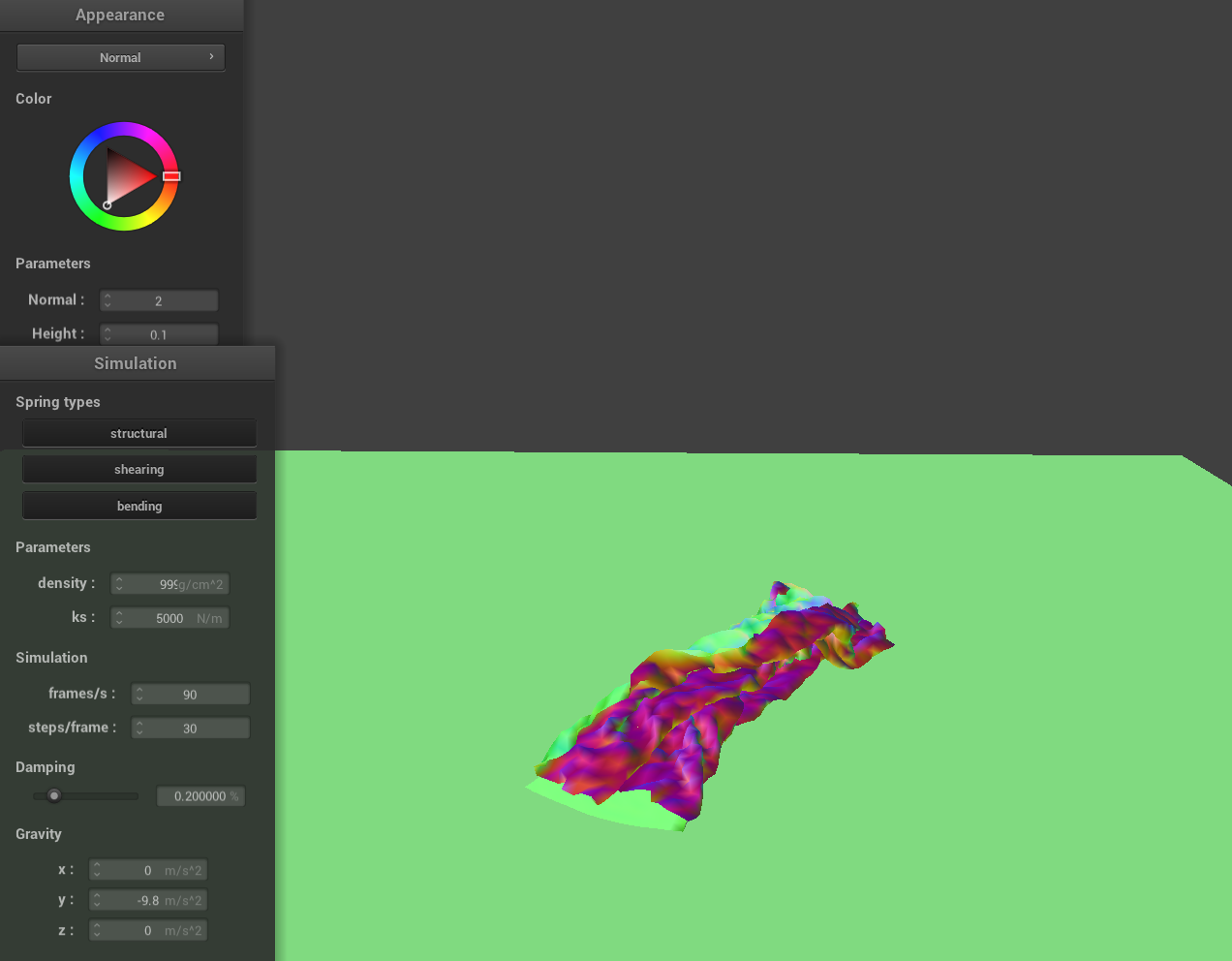
Task: Click the Normal parameter stepper arrows
Action: 108,301
